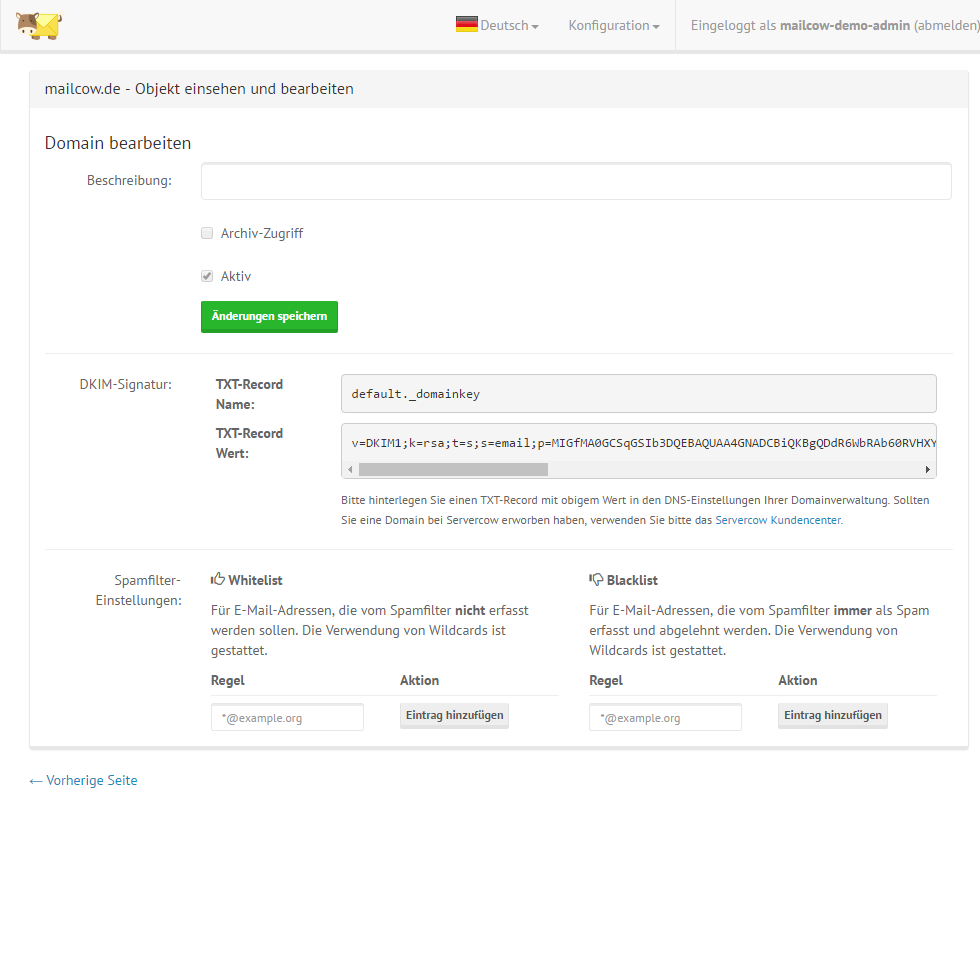Click the Blacklist rule input field

click(665, 717)
